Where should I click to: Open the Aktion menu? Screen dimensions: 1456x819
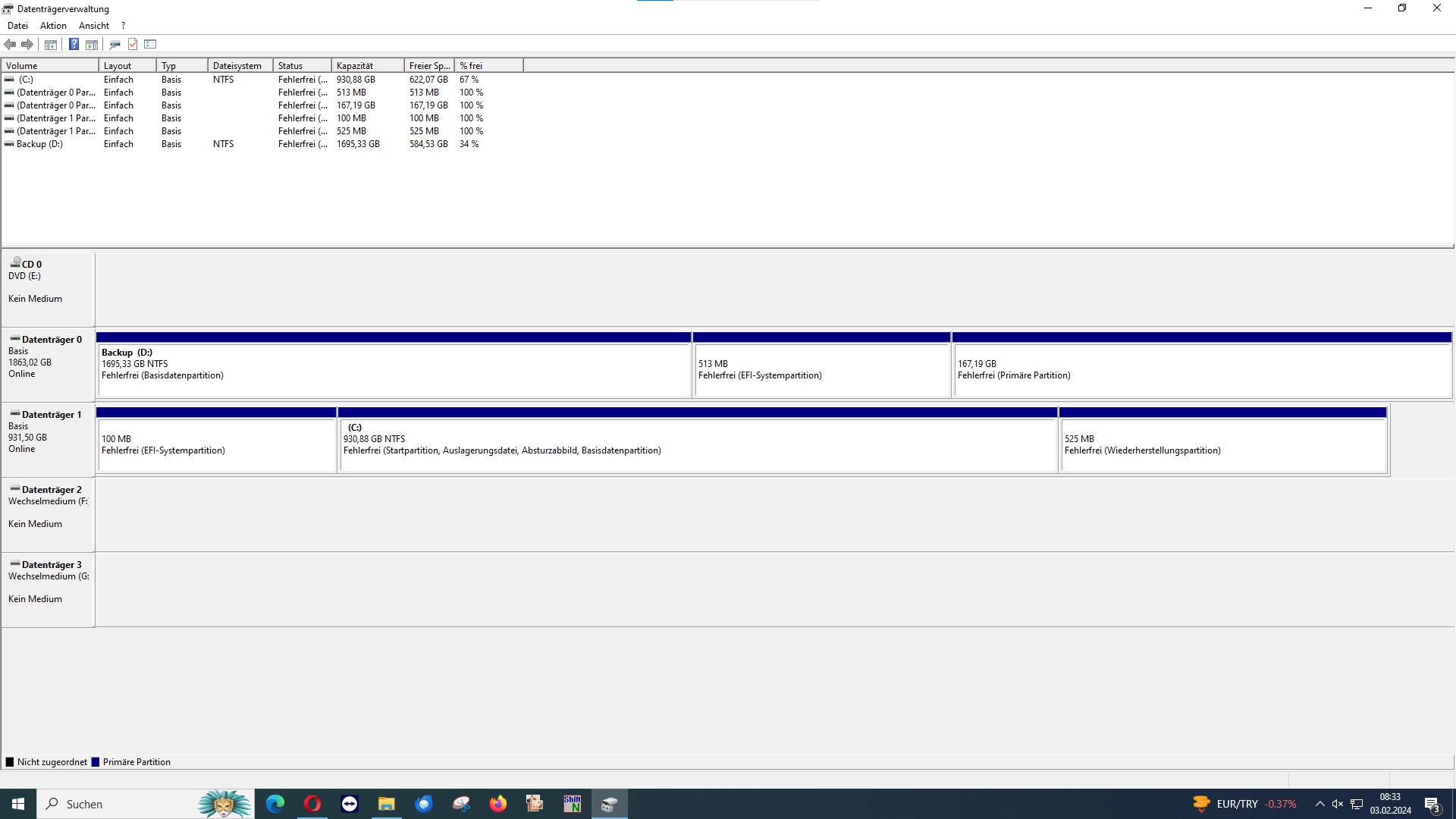click(53, 25)
